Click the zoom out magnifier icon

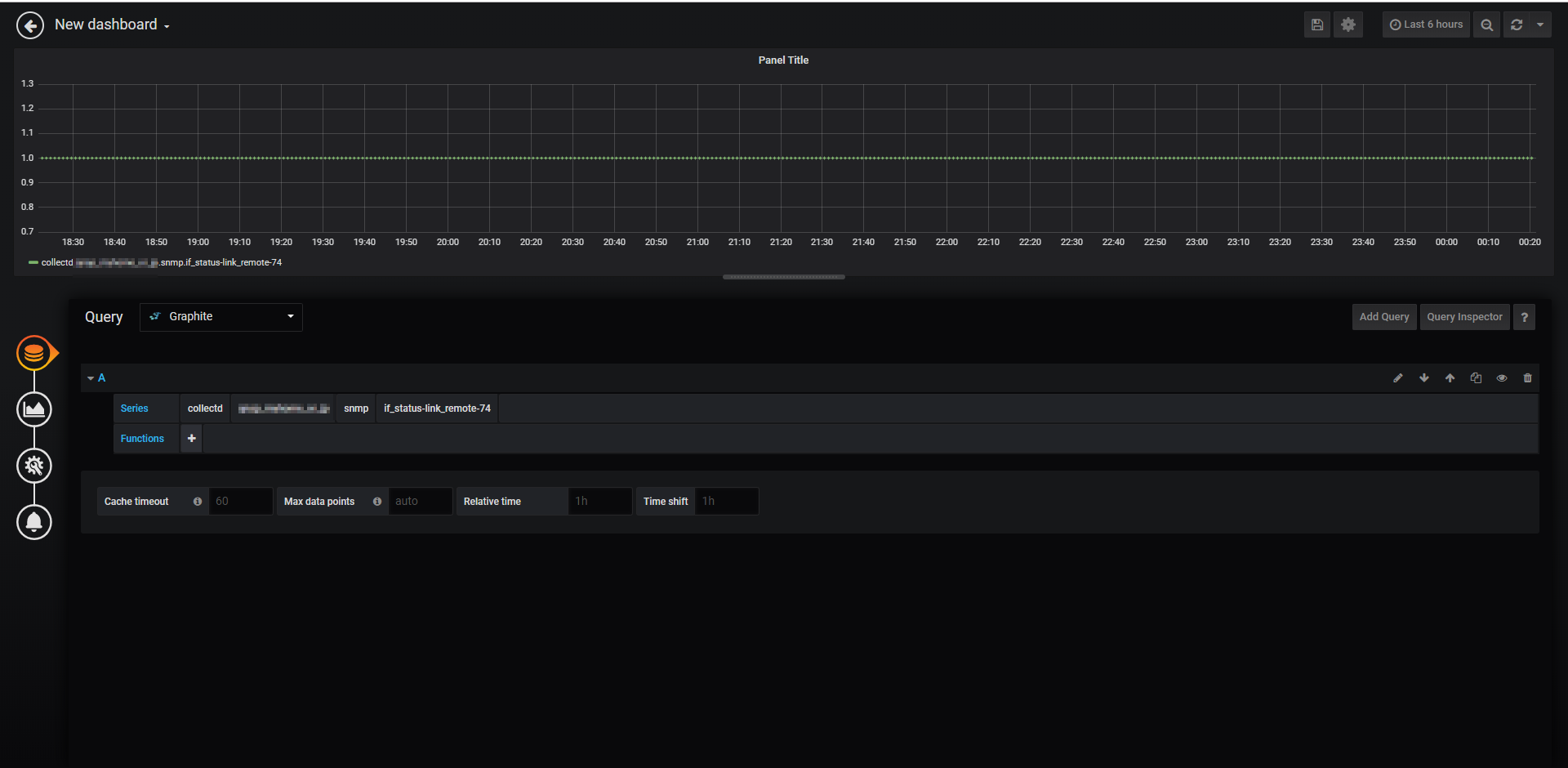coord(1486,25)
